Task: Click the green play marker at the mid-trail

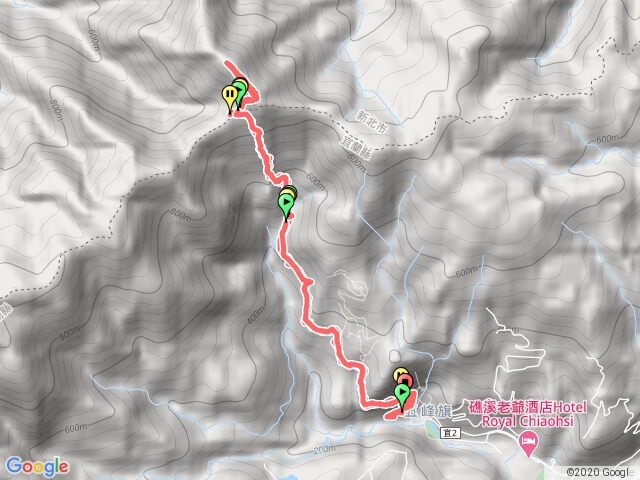Action: tap(286, 202)
